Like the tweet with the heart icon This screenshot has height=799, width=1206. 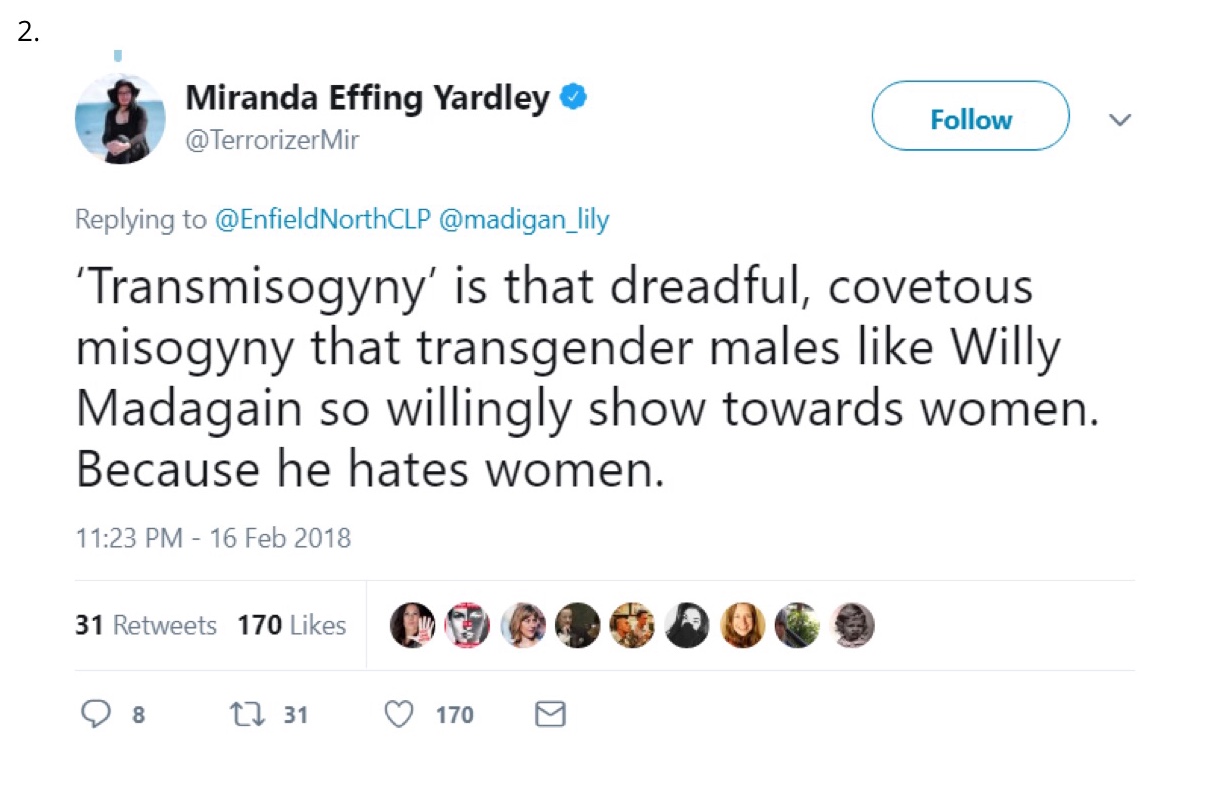[x=400, y=714]
